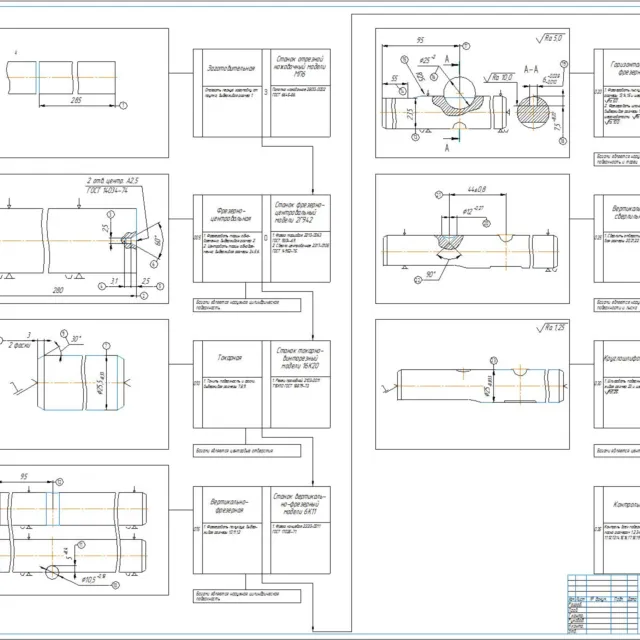Click the 90° angle dimension
The width and height of the screenshot is (640, 640).
[431, 274]
